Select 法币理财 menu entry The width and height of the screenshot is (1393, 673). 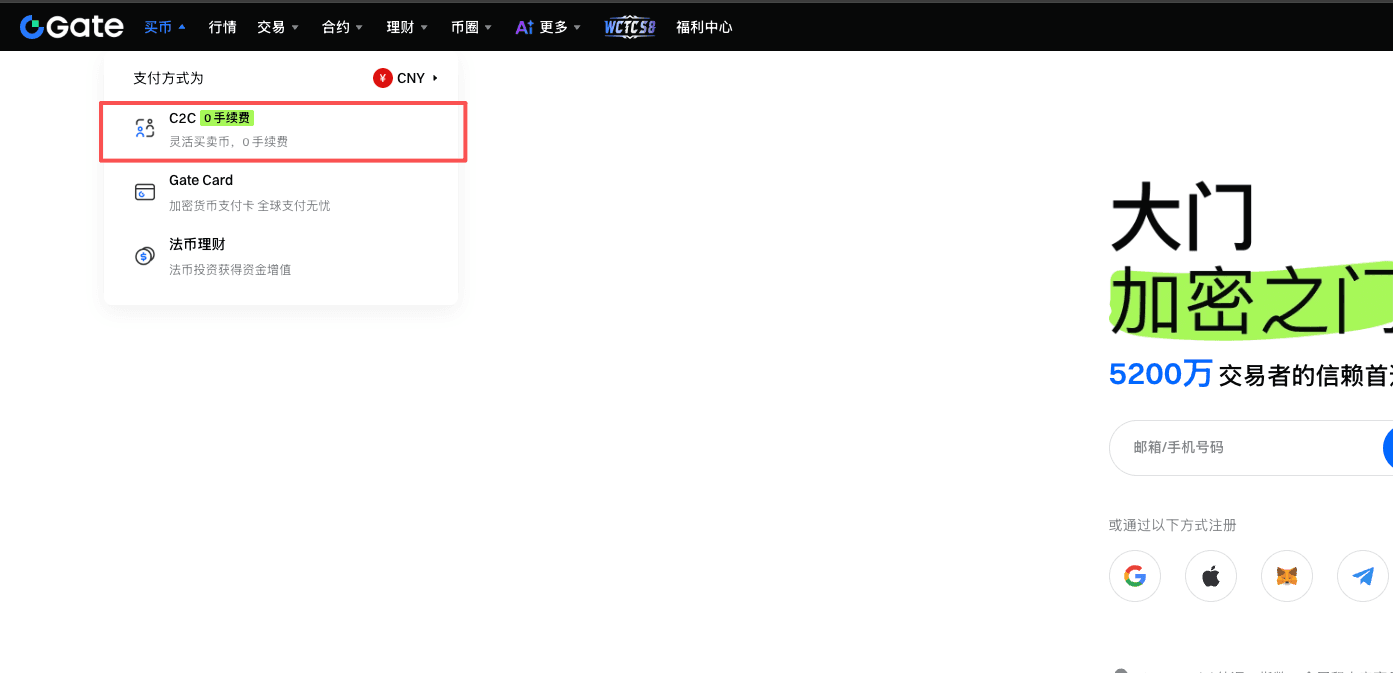281,256
